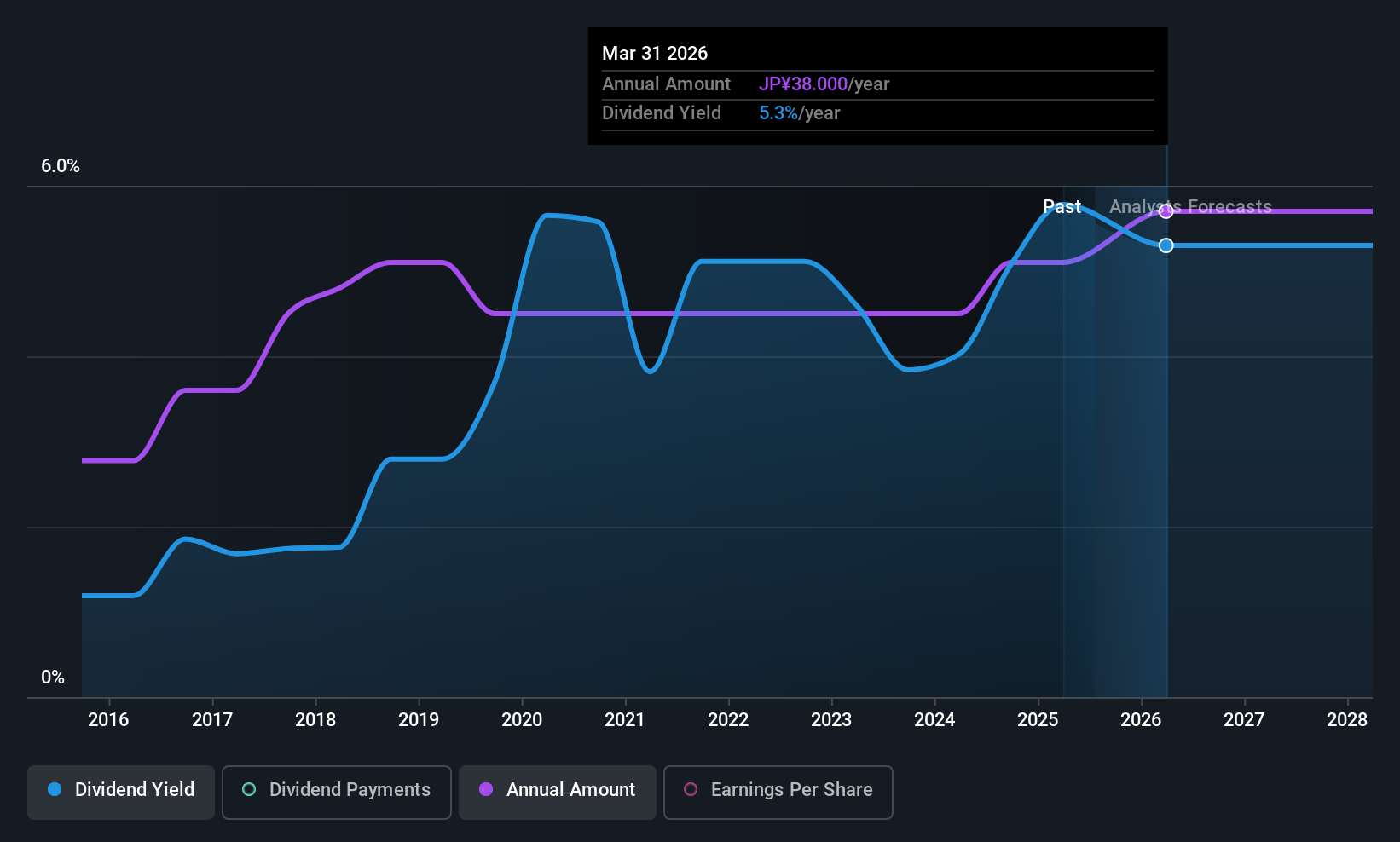Click the 2025 x-axis label

tap(1038, 720)
